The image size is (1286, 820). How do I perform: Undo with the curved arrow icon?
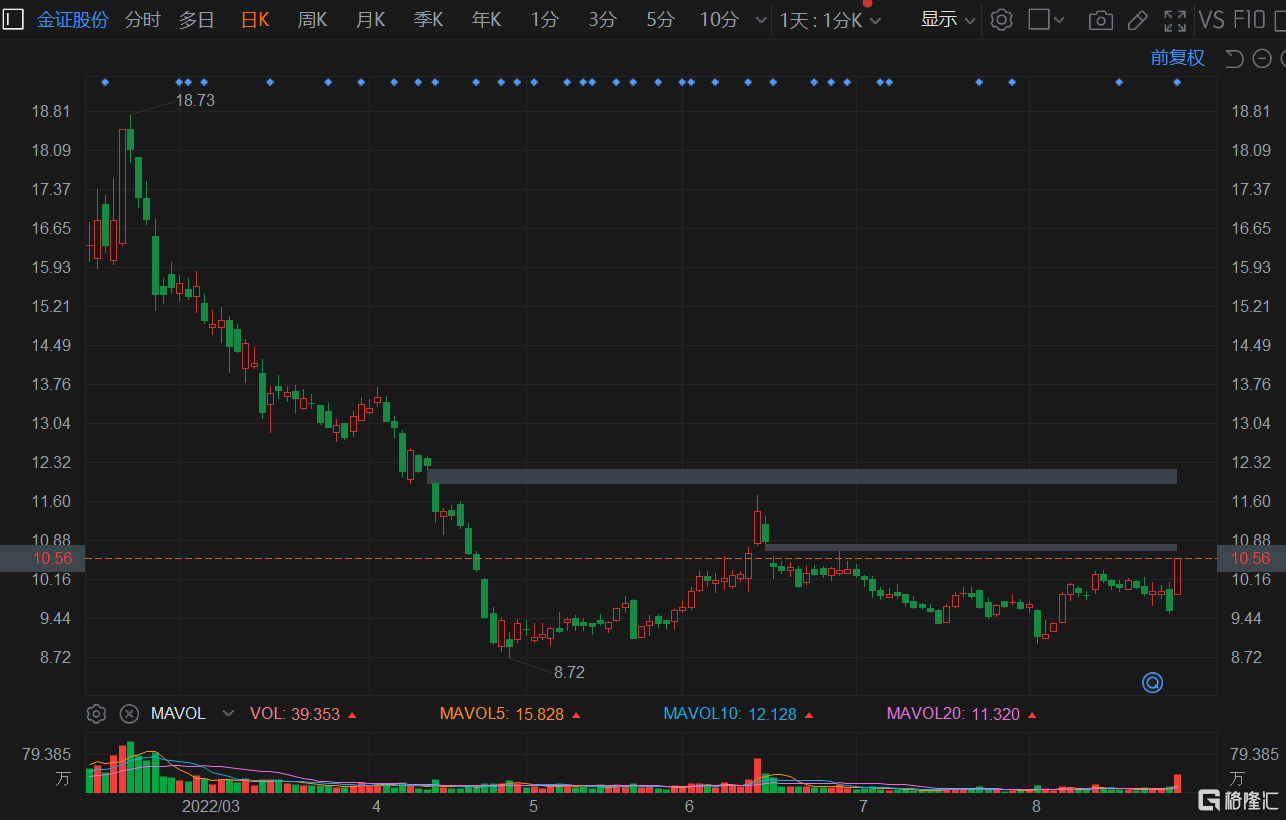[1235, 58]
